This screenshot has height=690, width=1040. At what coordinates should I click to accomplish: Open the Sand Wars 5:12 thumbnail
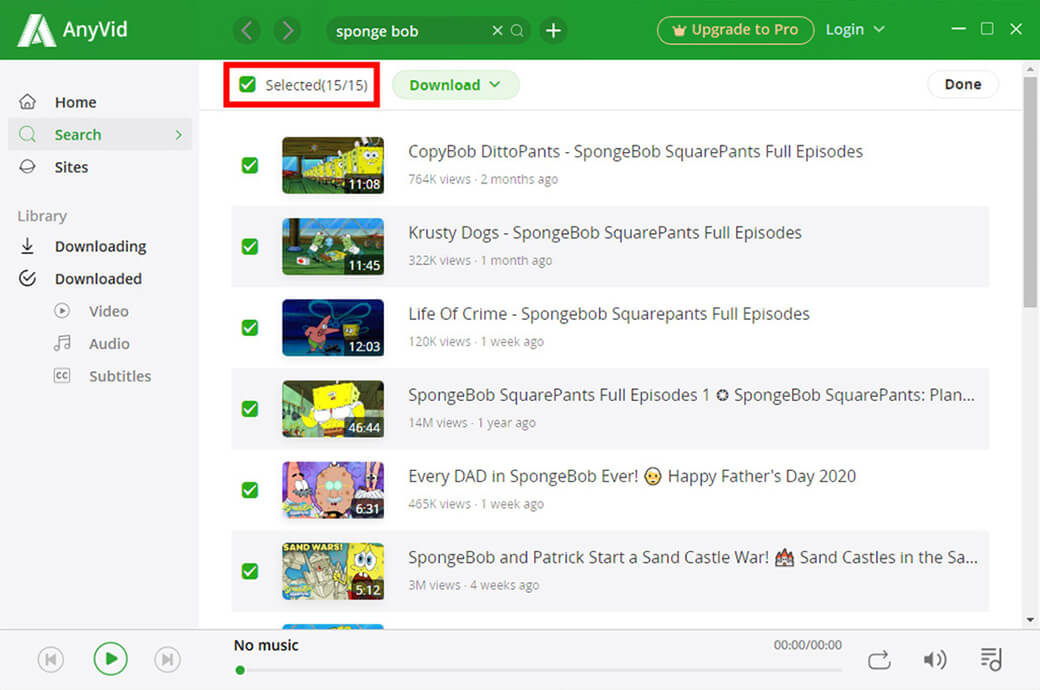click(x=333, y=571)
